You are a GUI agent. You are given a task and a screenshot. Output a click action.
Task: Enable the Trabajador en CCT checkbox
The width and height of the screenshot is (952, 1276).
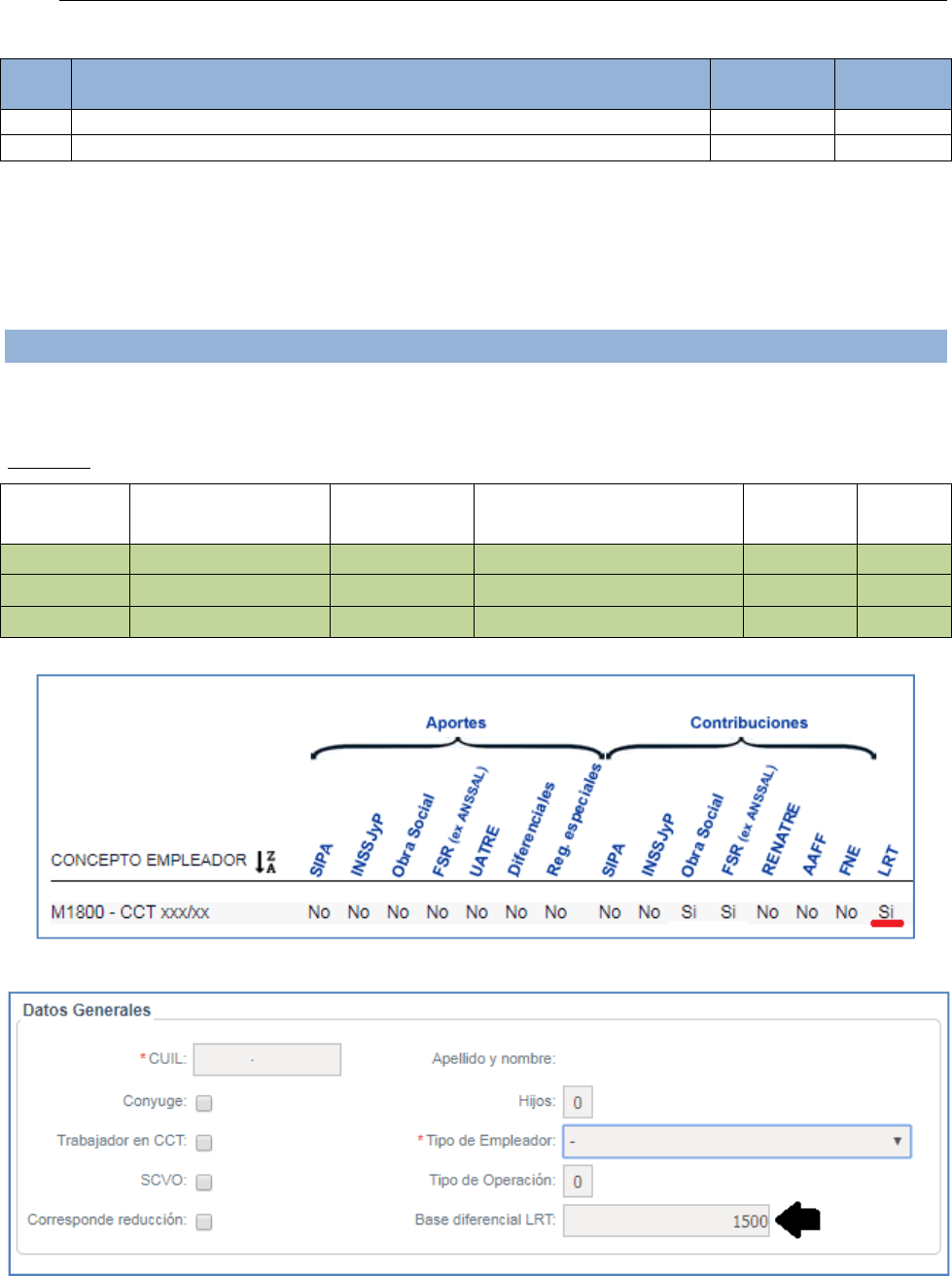pyautogui.click(x=204, y=1143)
